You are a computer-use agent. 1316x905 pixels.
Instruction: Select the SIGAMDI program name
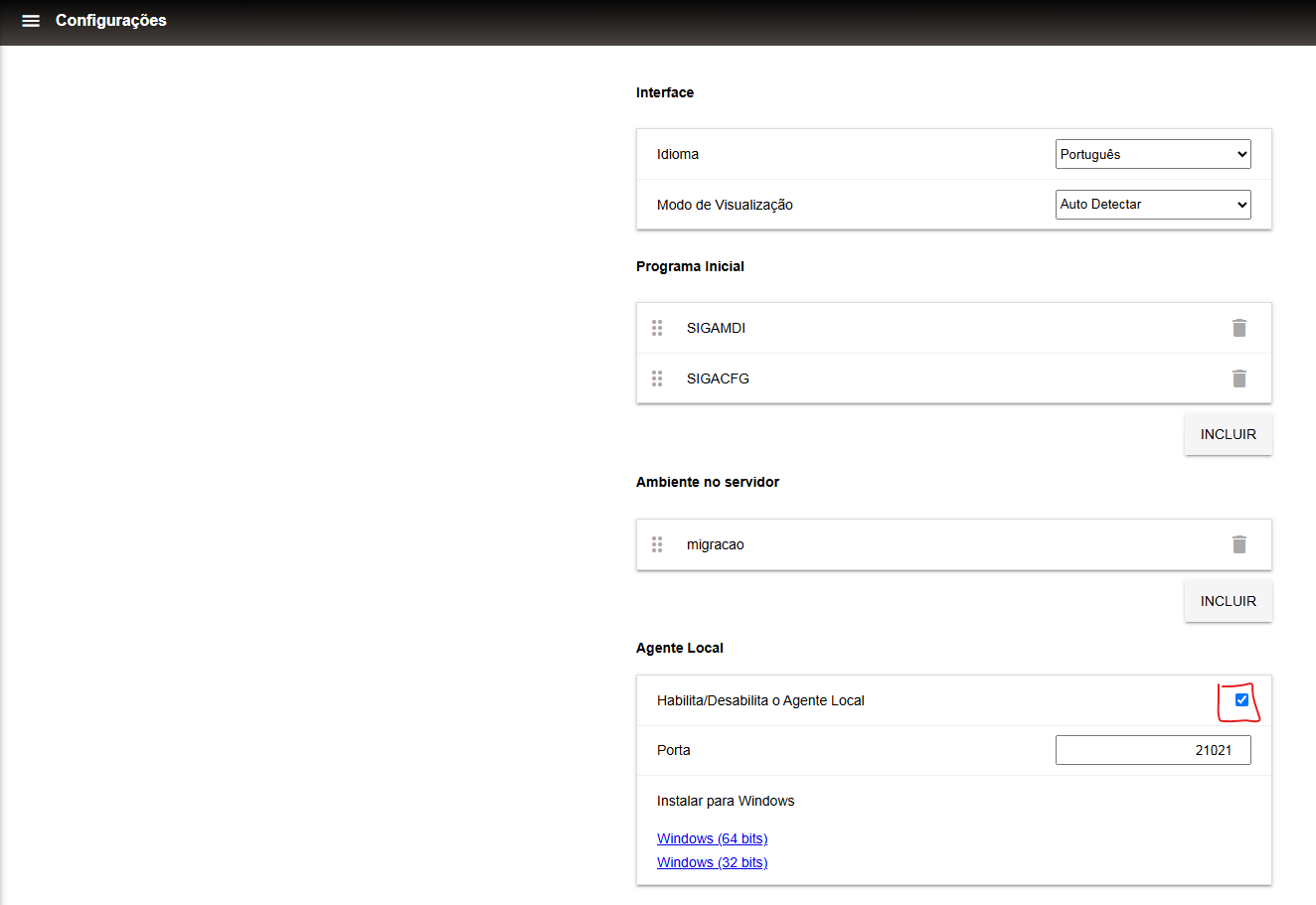click(716, 328)
